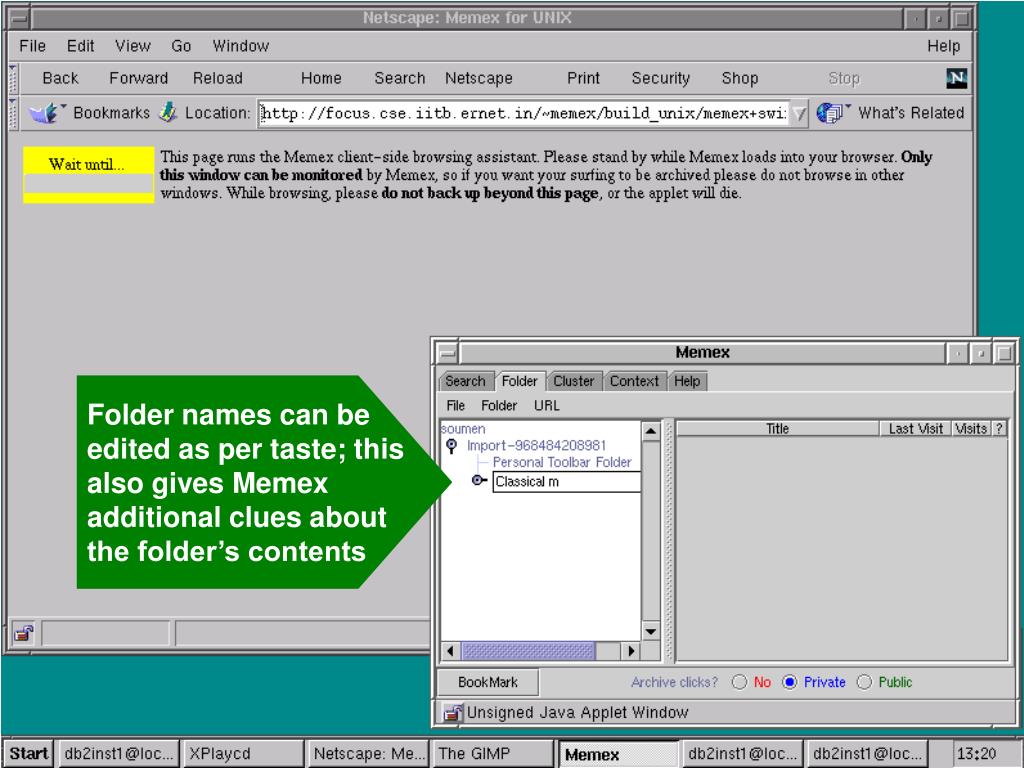Click the horizontal scrollbar thumb in folder tree
This screenshot has height=768, width=1024.
click(x=528, y=651)
